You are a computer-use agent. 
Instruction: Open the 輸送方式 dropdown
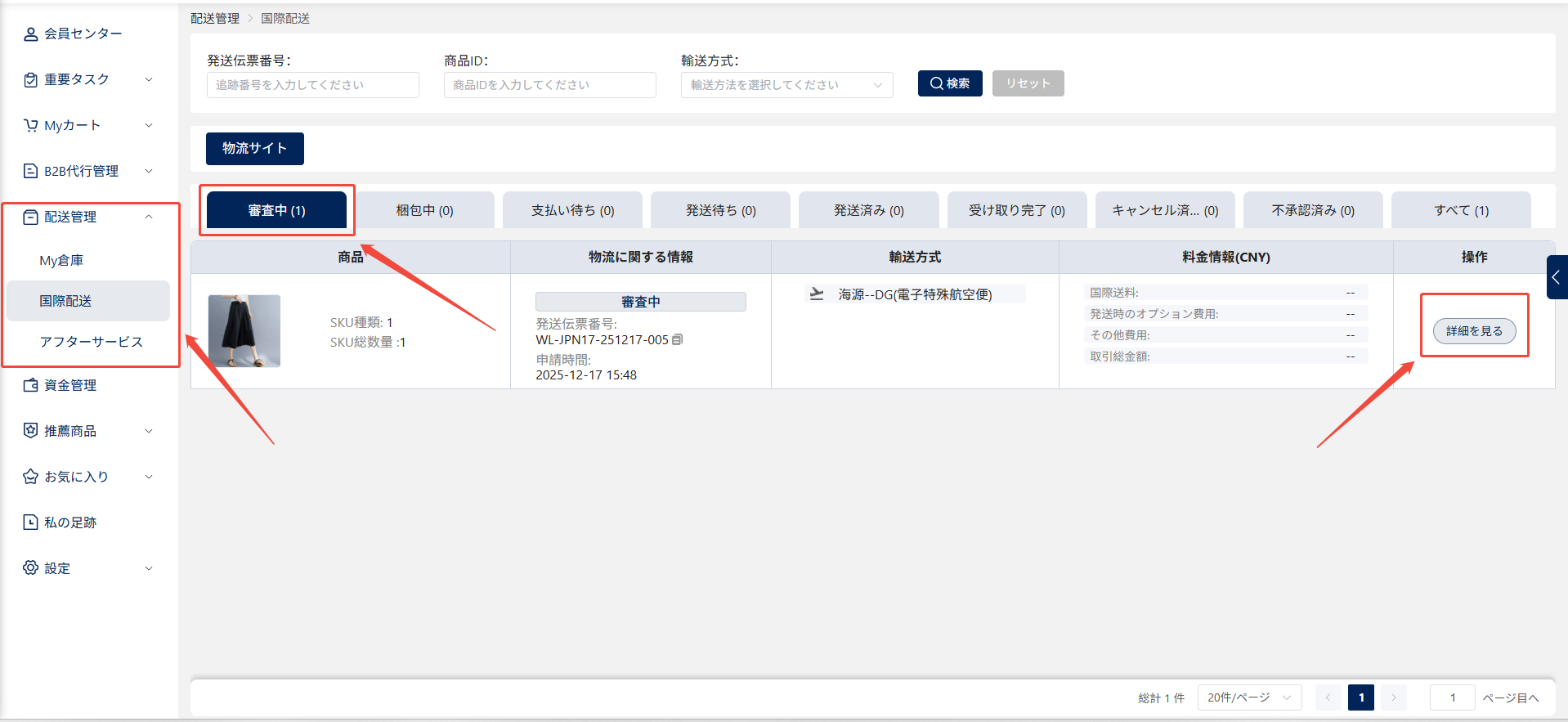coord(786,85)
